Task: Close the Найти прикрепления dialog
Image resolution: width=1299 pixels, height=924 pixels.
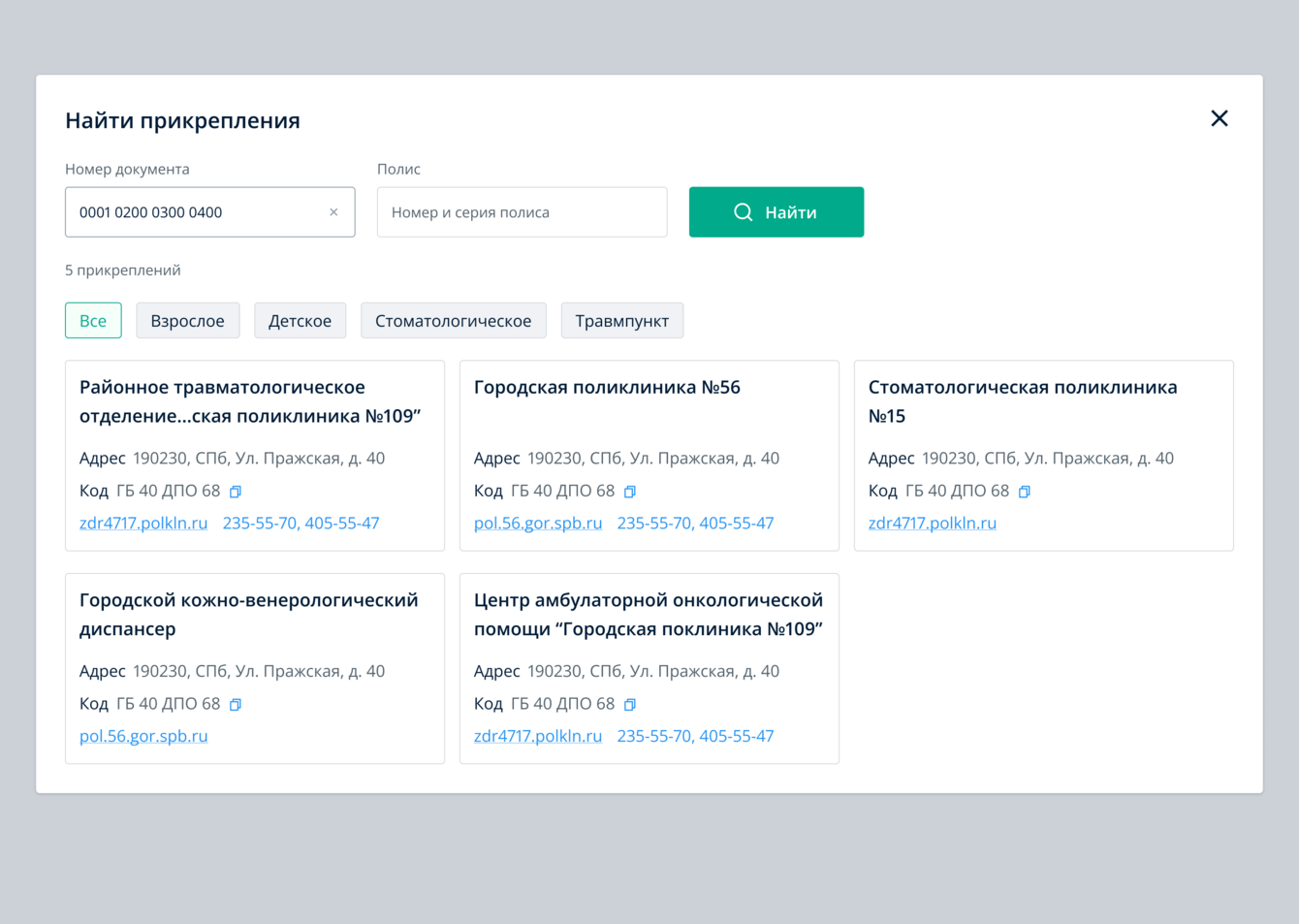Action: (1220, 118)
